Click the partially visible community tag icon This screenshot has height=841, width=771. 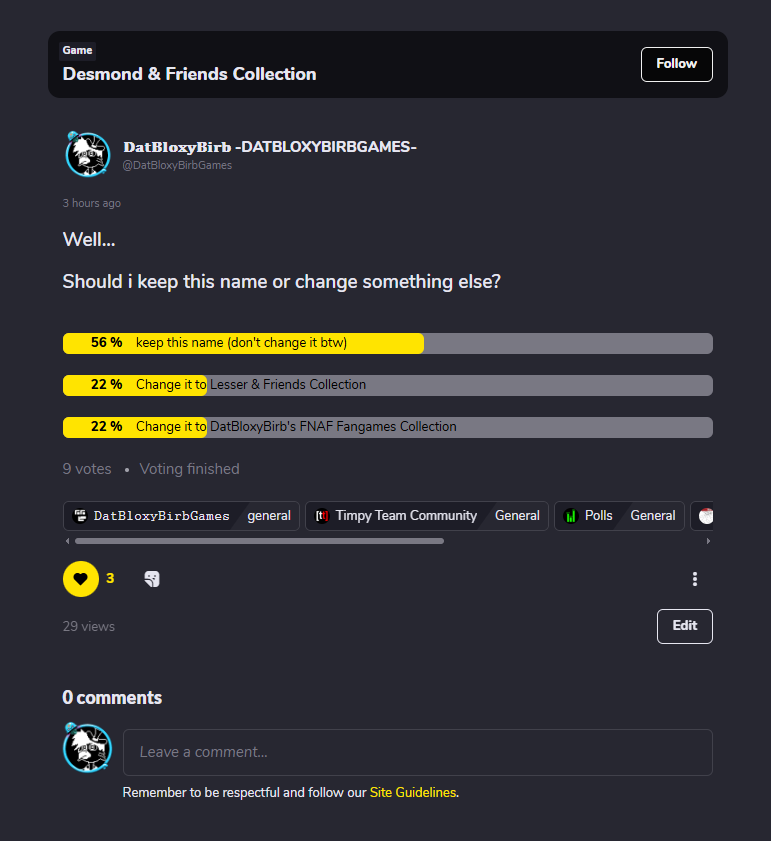click(x=705, y=516)
